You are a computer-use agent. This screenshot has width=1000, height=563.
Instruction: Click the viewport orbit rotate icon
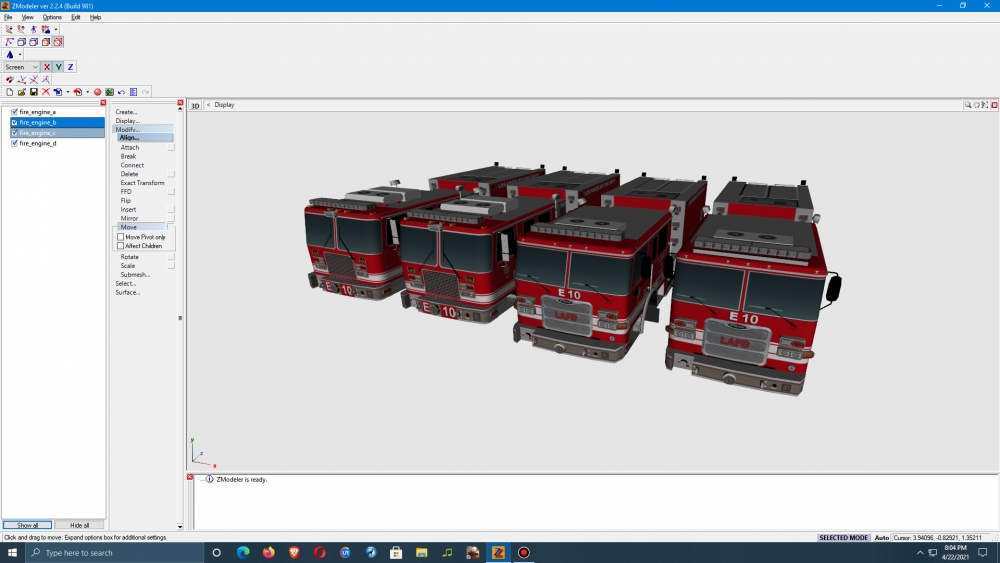coord(976,105)
